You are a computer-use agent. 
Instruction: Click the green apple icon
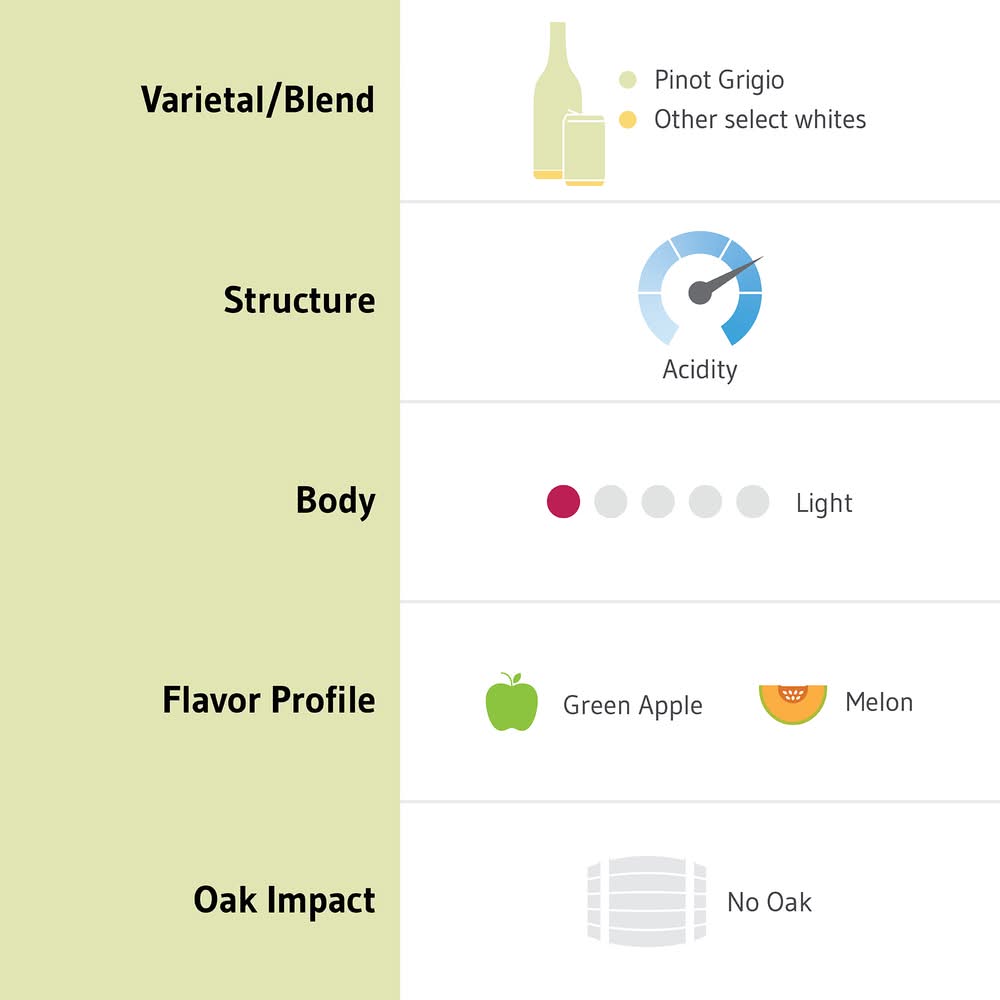coord(512,702)
